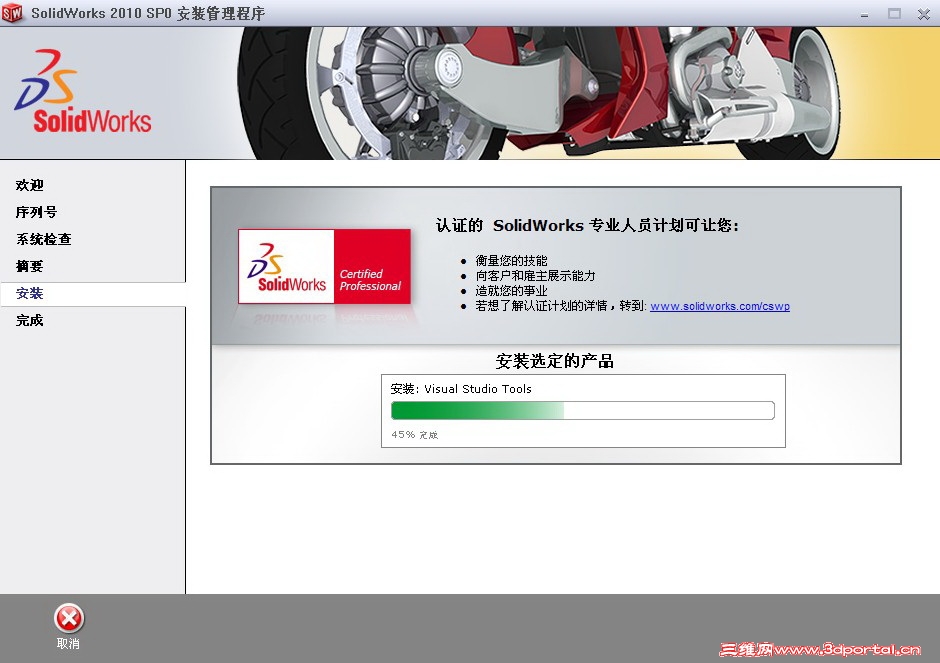The image size is (940, 663).
Task: Click the 取消 label under cancel icon
Action: click(x=68, y=644)
